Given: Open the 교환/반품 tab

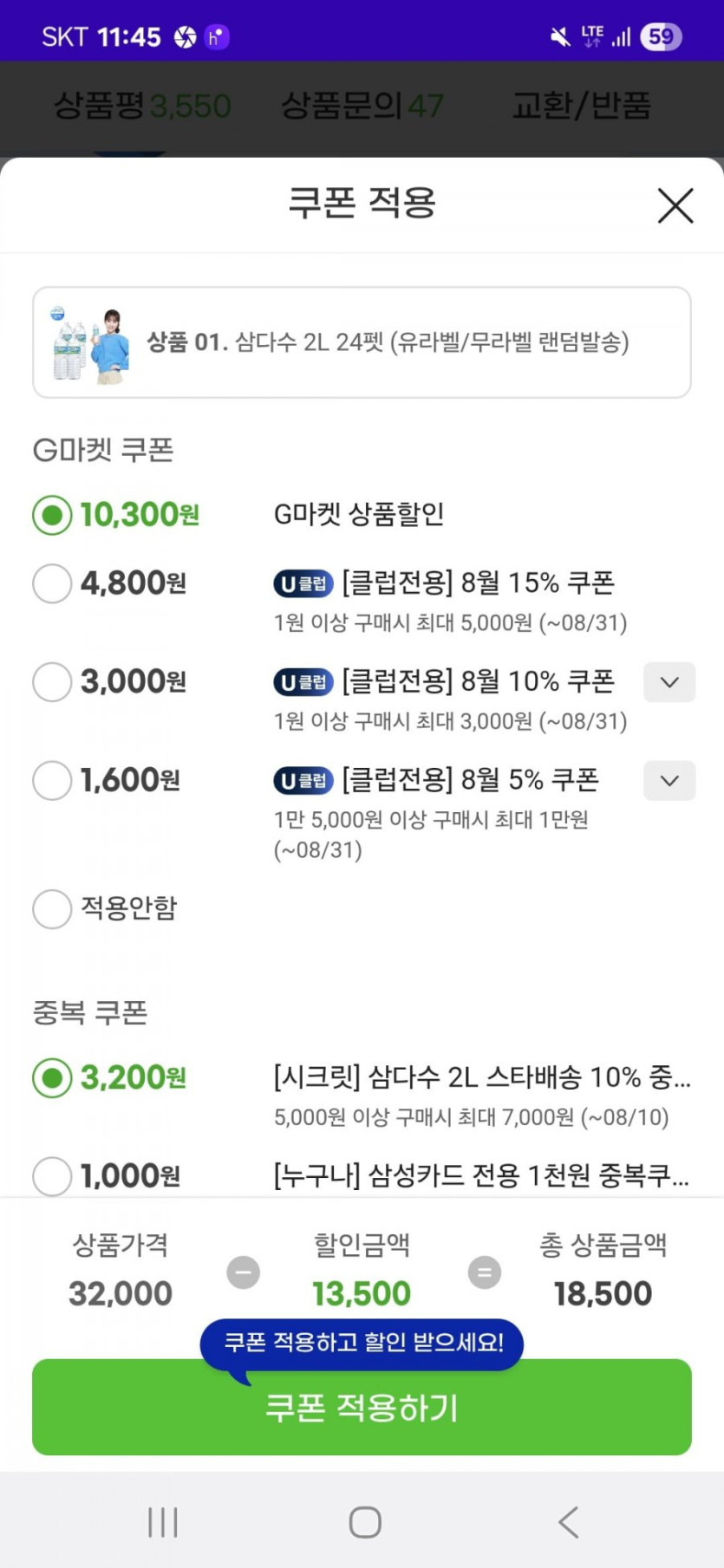Looking at the screenshot, I should click(581, 107).
